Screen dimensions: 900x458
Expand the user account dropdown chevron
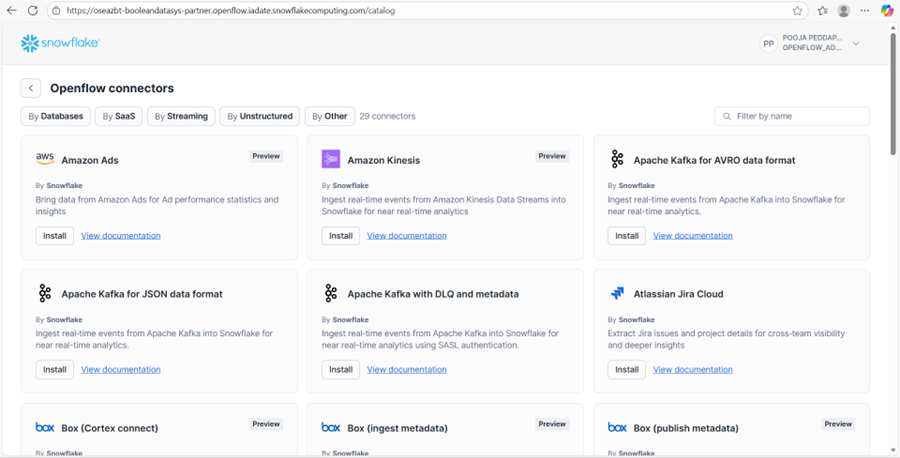[x=856, y=44]
